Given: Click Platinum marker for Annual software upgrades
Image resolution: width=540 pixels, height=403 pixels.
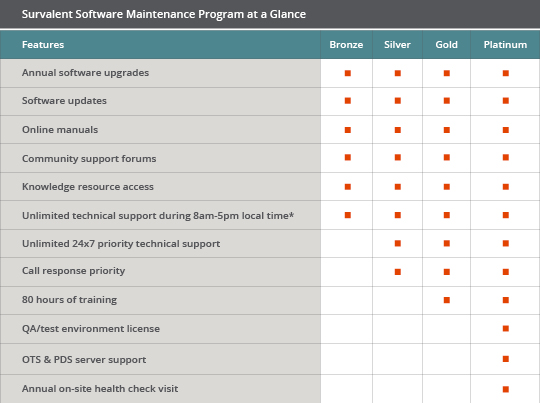Looking at the screenshot, I should click(506, 73).
